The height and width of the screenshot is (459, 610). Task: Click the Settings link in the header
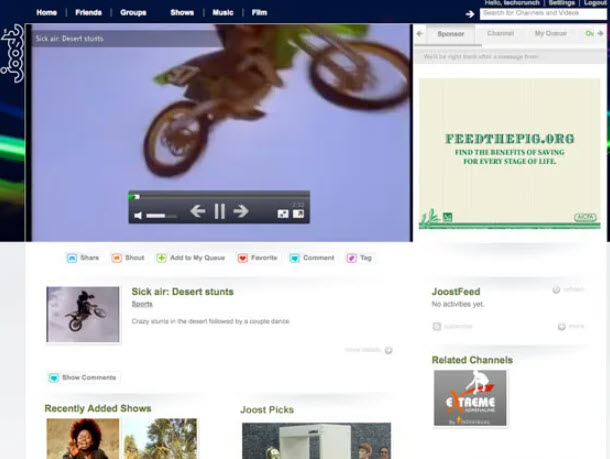pyautogui.click(x=561, y=3)
